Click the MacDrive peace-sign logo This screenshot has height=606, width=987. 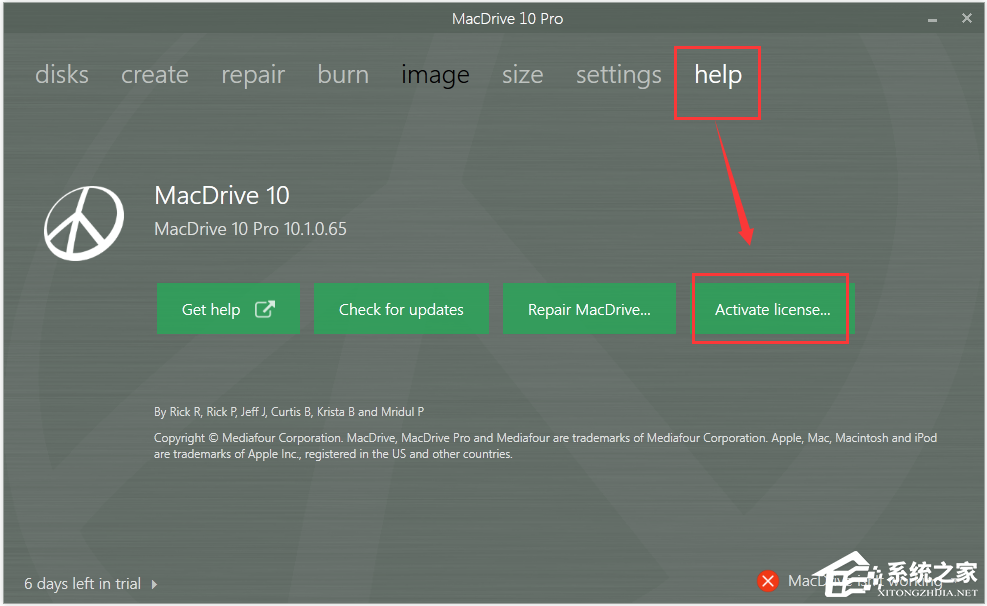point(84,223)
